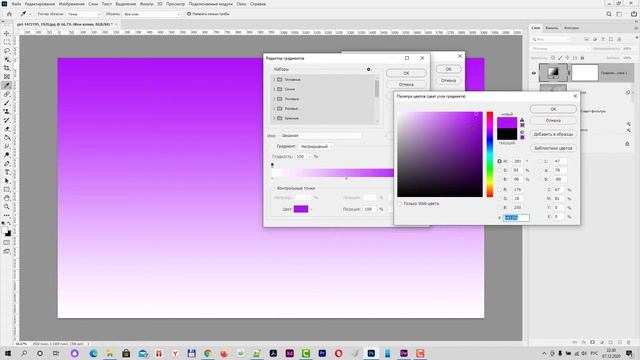Select the Zoom tool
The image size is (640, 360).
click(x=7, y=207)
